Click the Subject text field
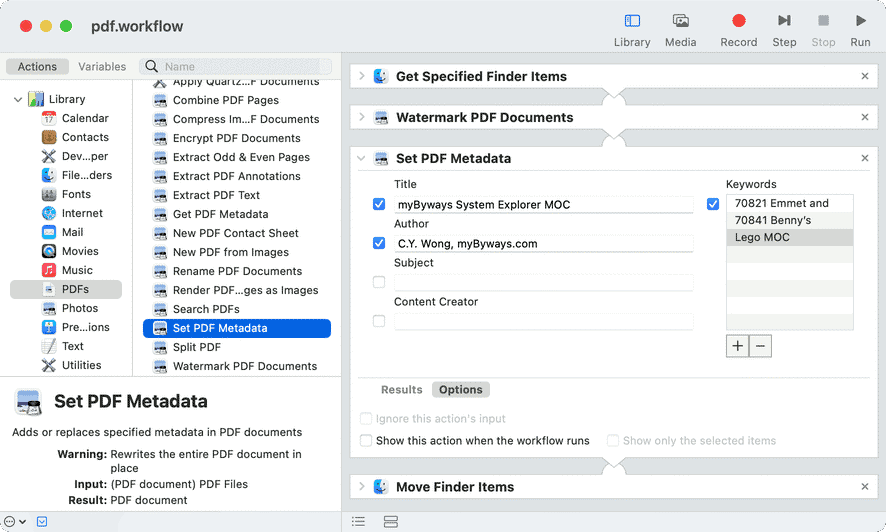Screen dimensions: 886x532 (544, 282)
